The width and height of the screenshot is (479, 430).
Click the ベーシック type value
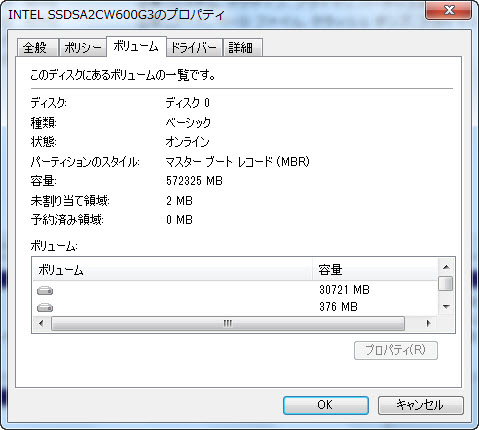pos(188,122)
